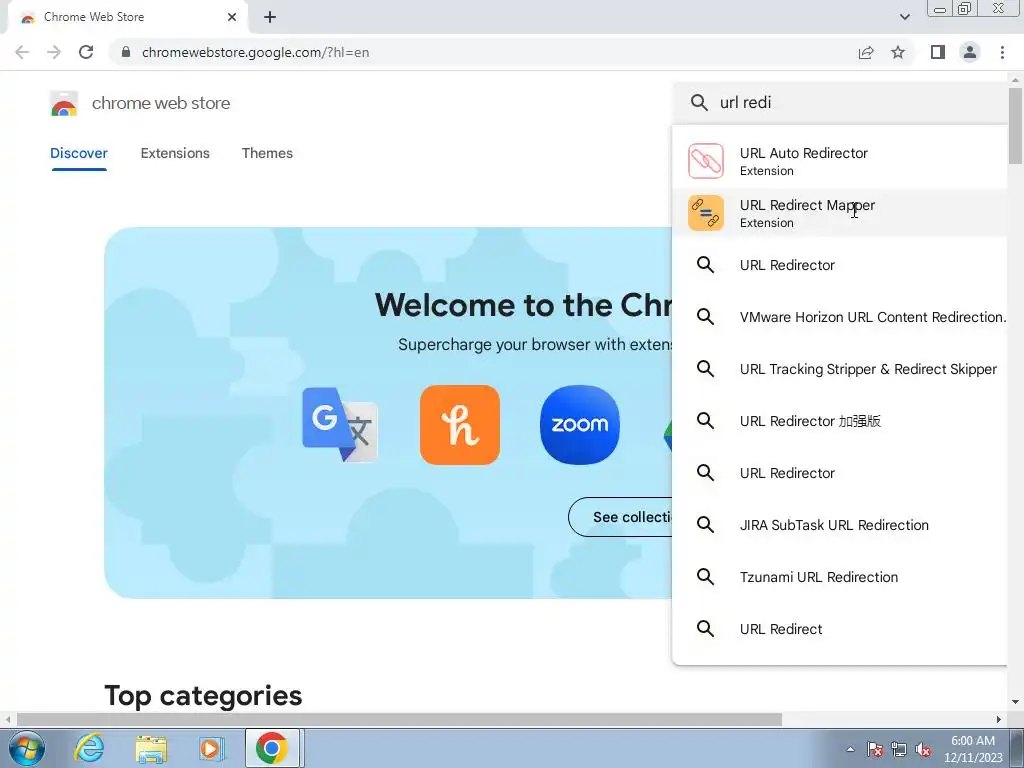Click the URL Redirect Mapper orange icon
The width and height of the screenshot is (1024, 768).
coord(705,213)
